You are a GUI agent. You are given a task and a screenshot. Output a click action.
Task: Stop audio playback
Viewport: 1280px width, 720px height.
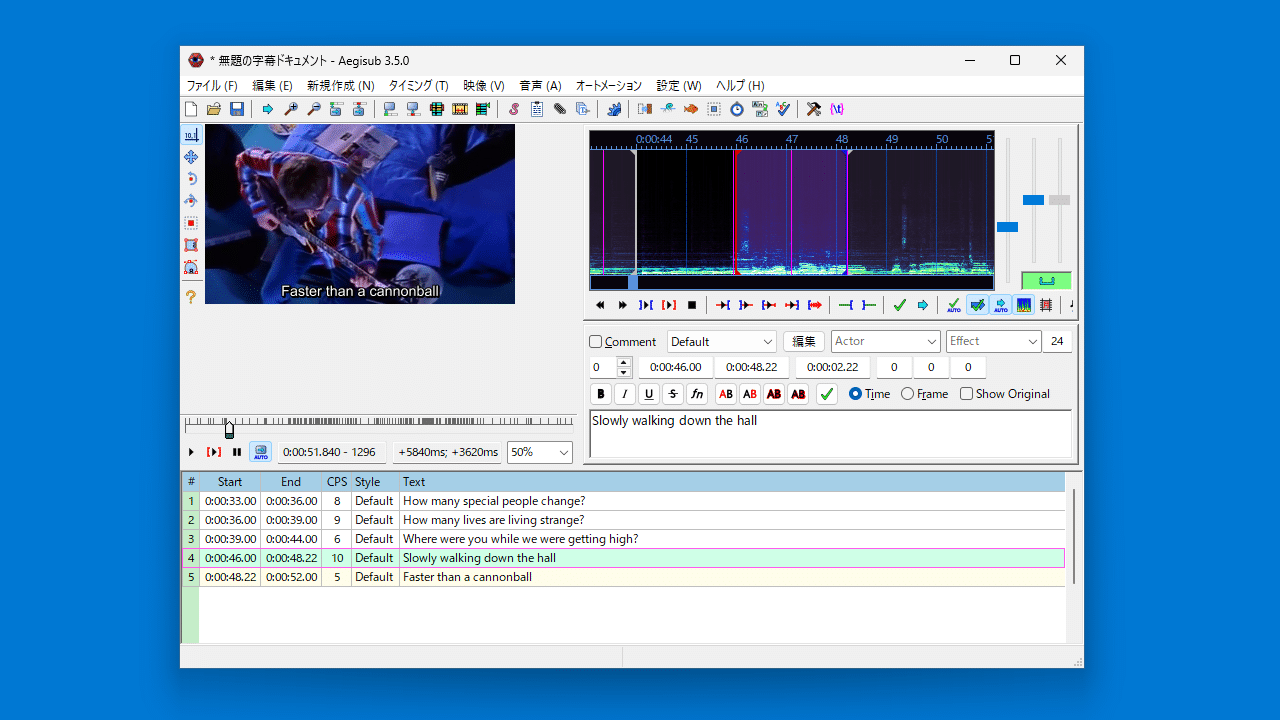pos(692,305)
